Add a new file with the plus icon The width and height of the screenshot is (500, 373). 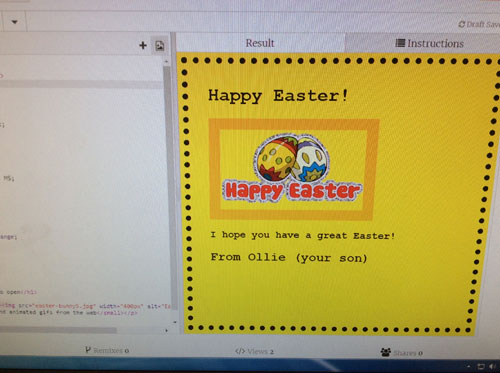[143, 45]
